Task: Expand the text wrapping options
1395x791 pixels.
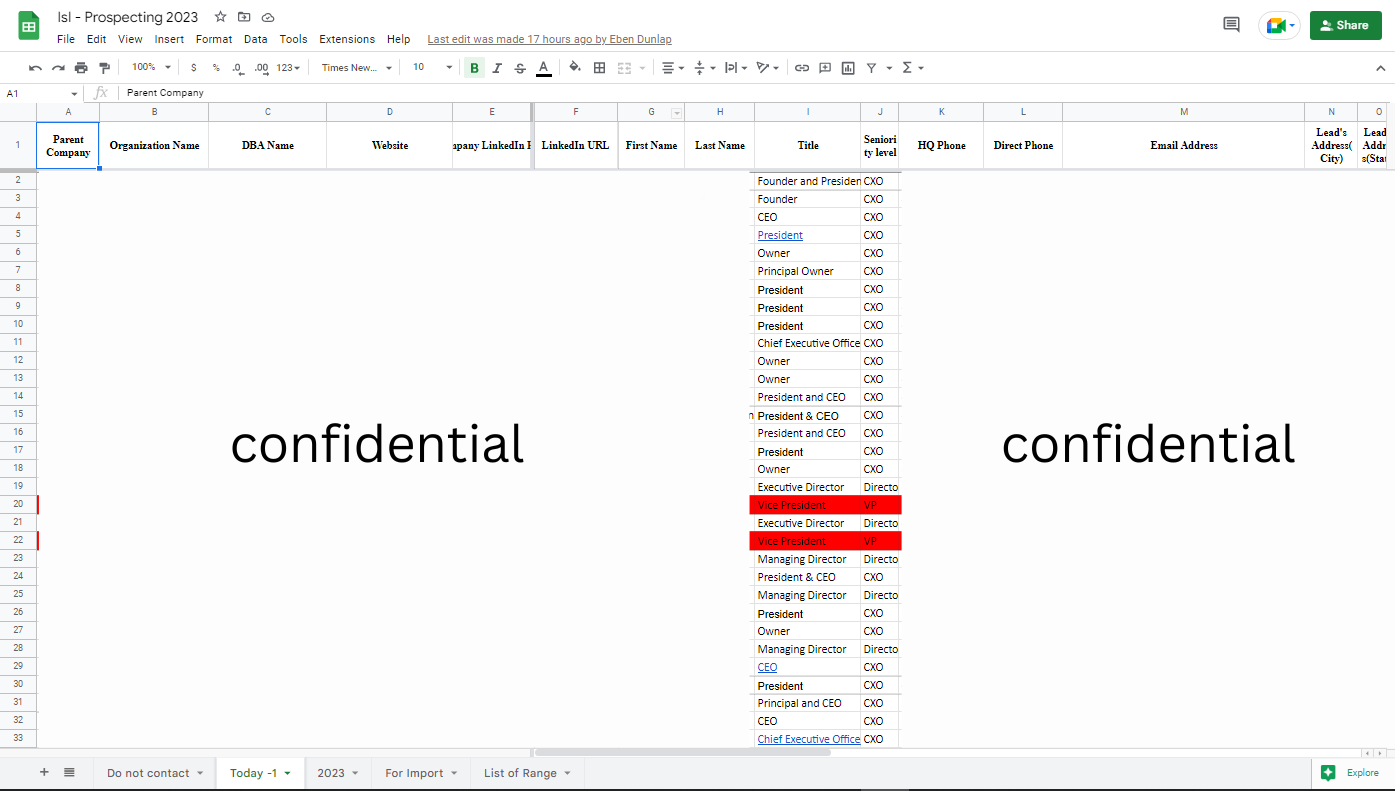Action: pos(735,68)
